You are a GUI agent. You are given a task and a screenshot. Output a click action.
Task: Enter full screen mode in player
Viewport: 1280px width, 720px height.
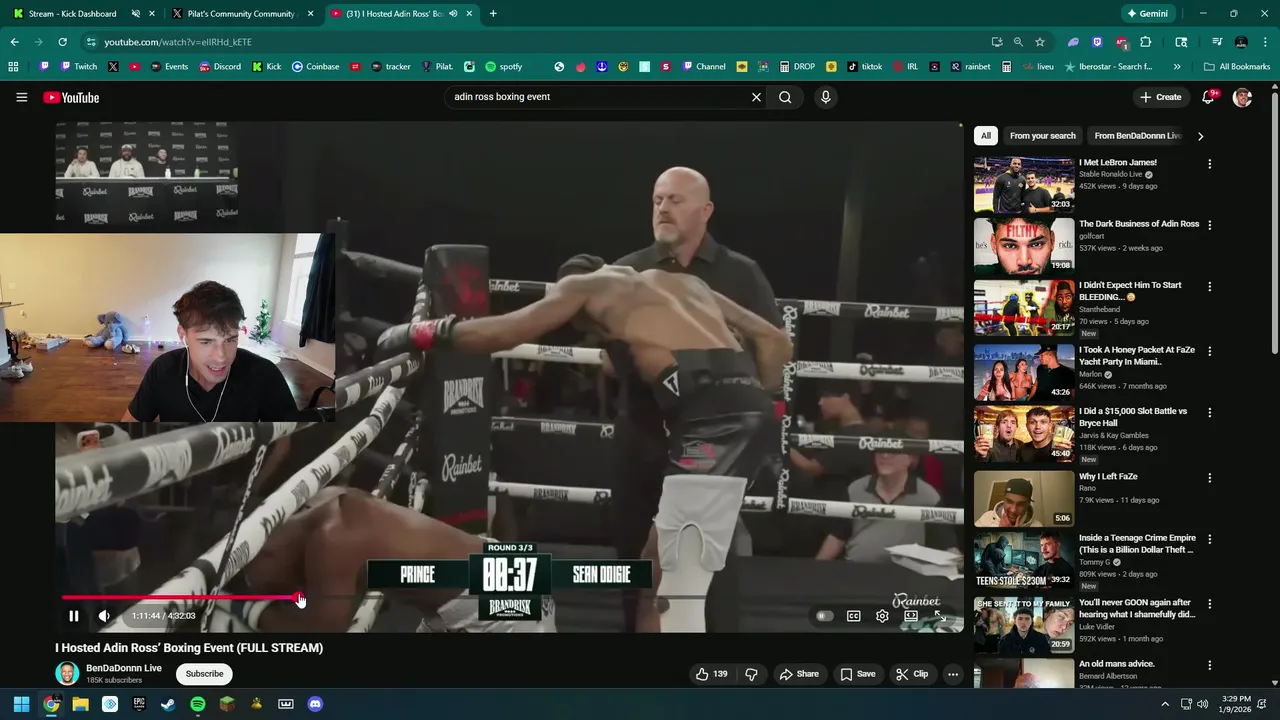pyautogui.click(x=939, y=616)
